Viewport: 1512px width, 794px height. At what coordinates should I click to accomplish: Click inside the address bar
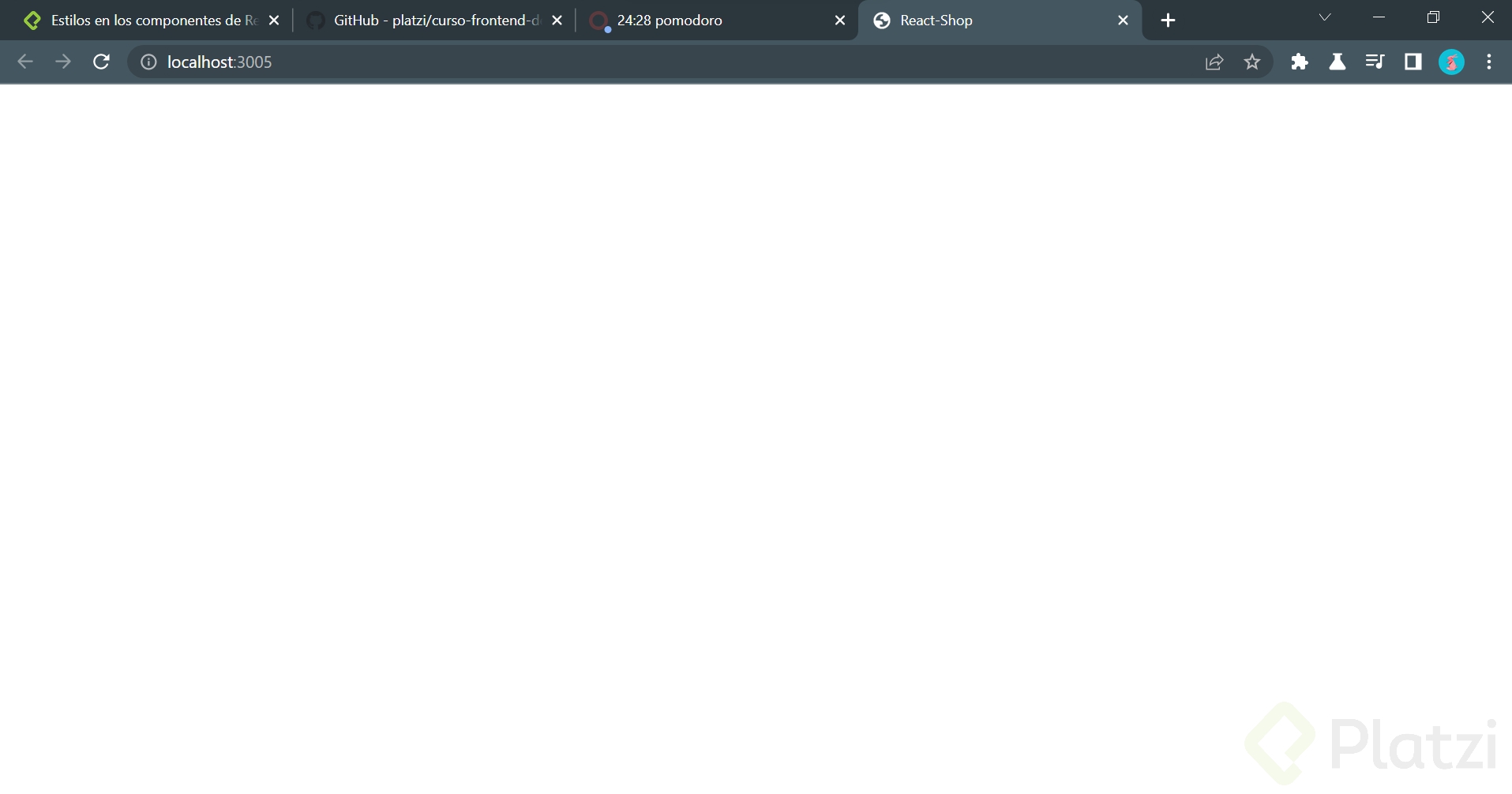tap(474, 62)
